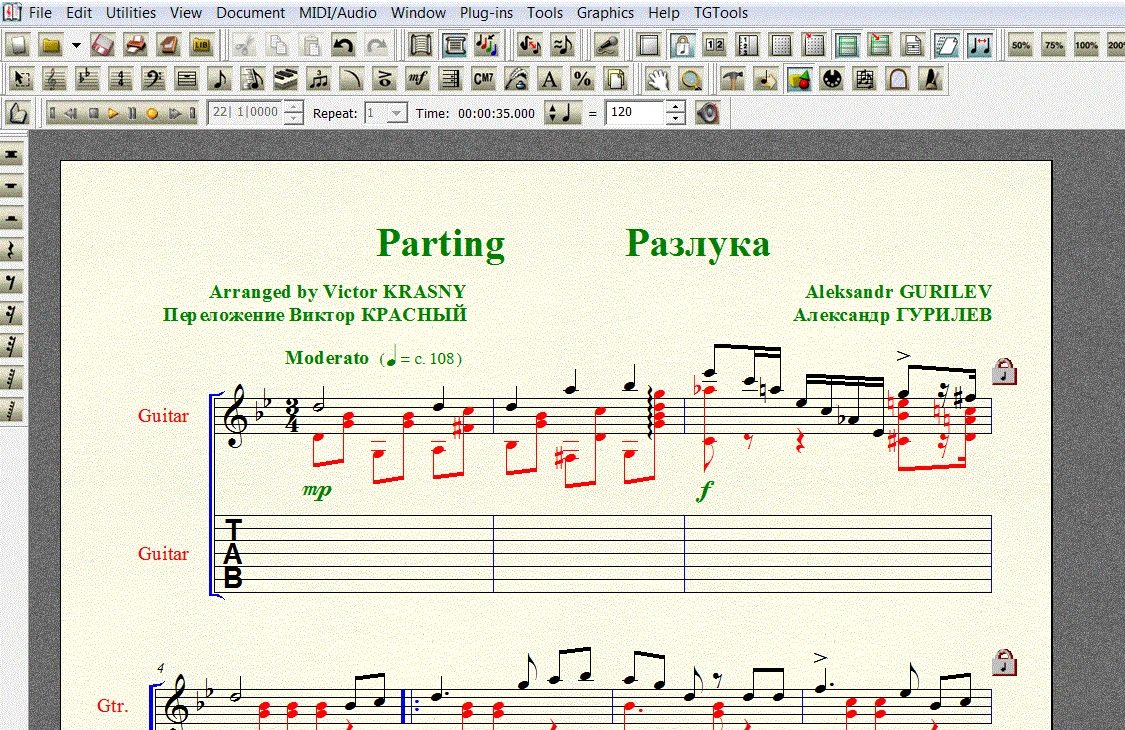
Task: Set zoom to 100%
Action: click(1086, 46)
